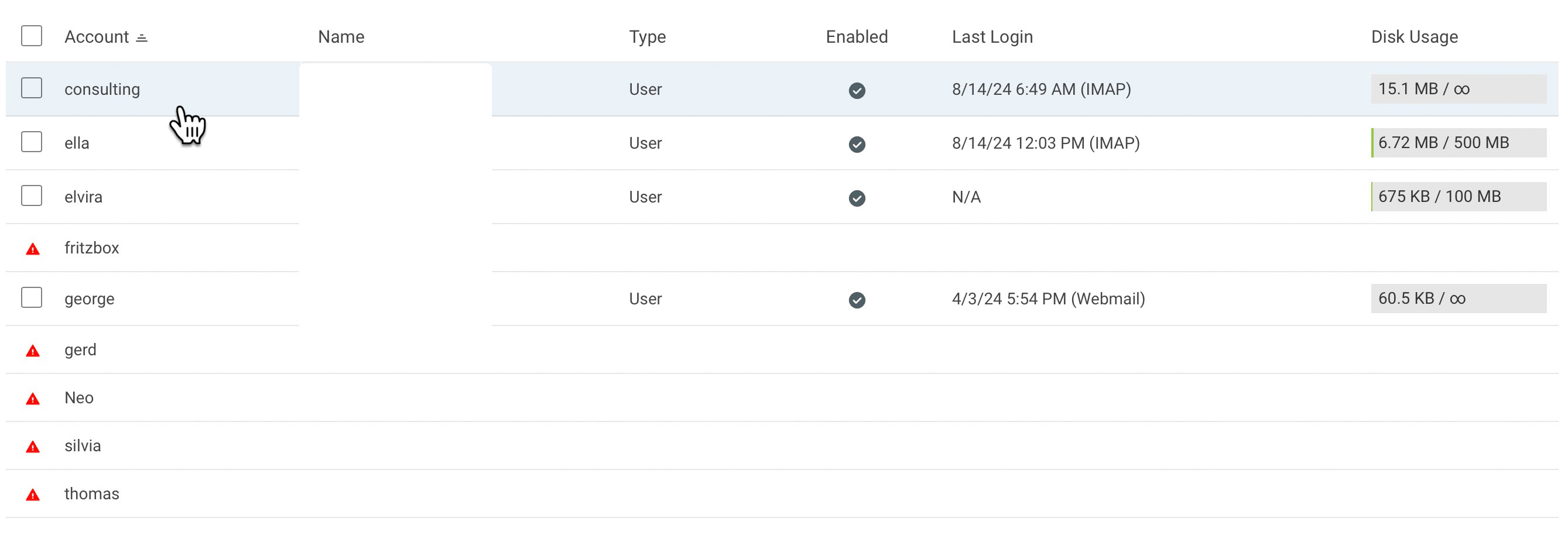Screen dimensions: 1568x542
Task: Tick the checkbox beside george
Action: pyautogui.click(x=32, y=297)
